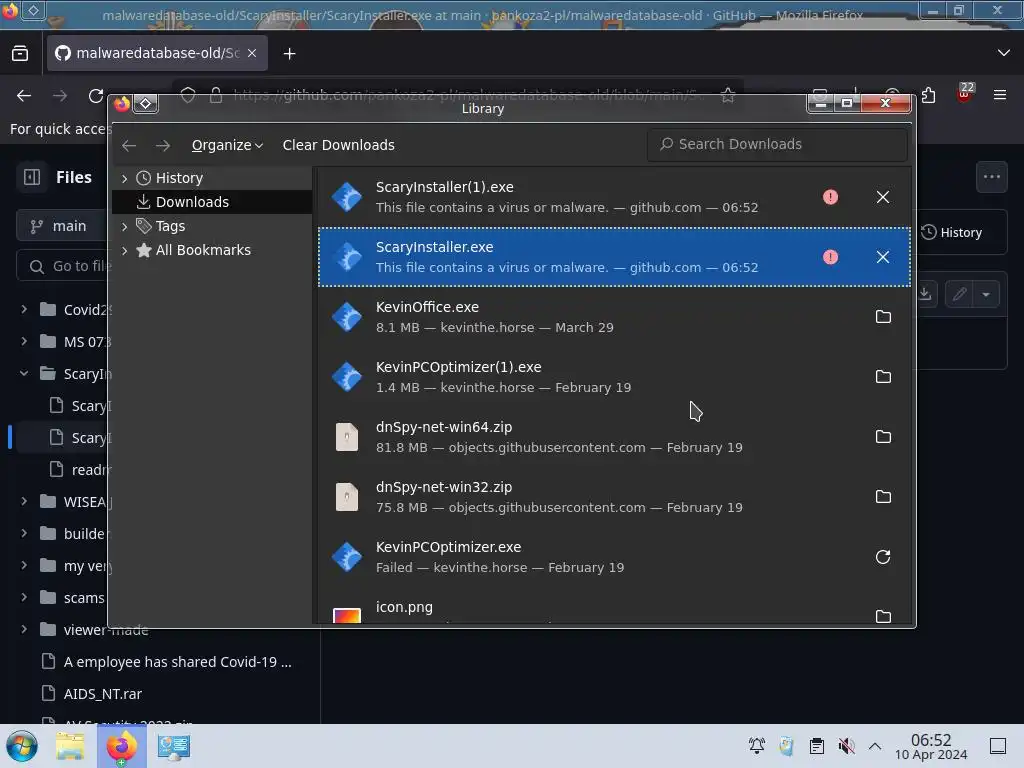Screen dimensions: 1024x768
Task: Open containing folder for KevinPCOptimizer(1).exe
Action: click(882, 377)
